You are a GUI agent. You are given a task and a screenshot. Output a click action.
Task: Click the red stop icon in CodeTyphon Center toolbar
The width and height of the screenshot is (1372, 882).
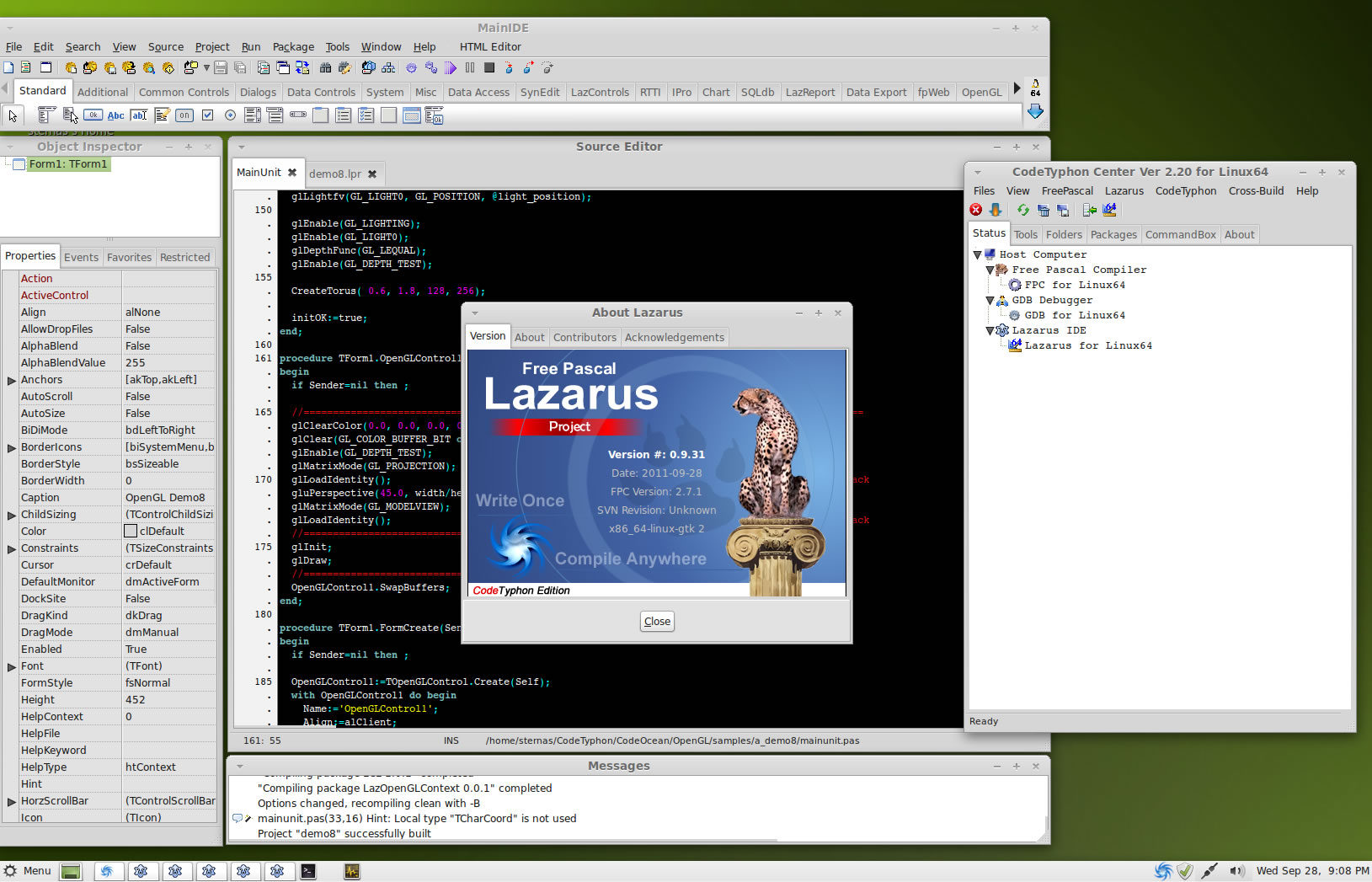click(x=976, y=210)
